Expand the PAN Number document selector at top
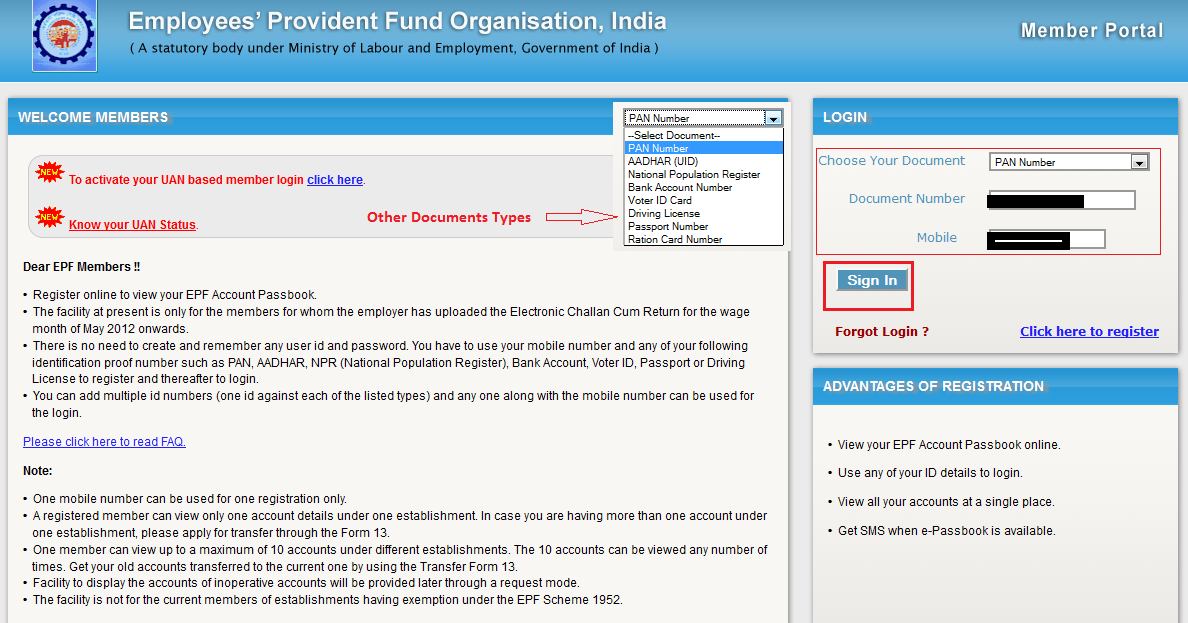Viewport: 1188px width, 623px height. click(774, 117)
